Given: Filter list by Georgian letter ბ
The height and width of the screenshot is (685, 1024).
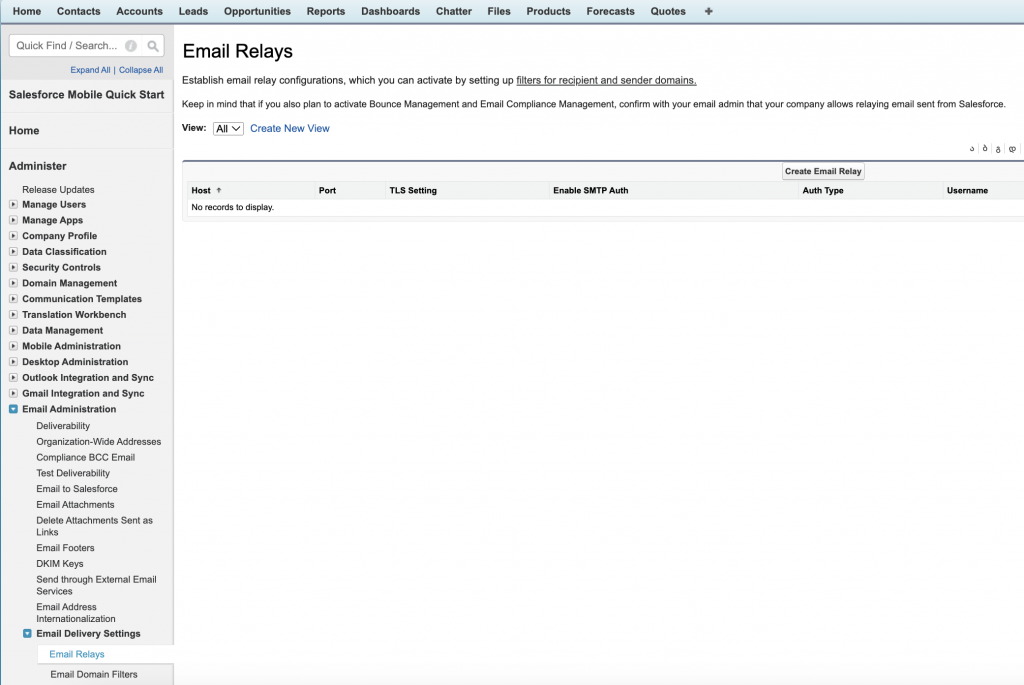Looking at the screenshot, I should [x=985, y=149].
